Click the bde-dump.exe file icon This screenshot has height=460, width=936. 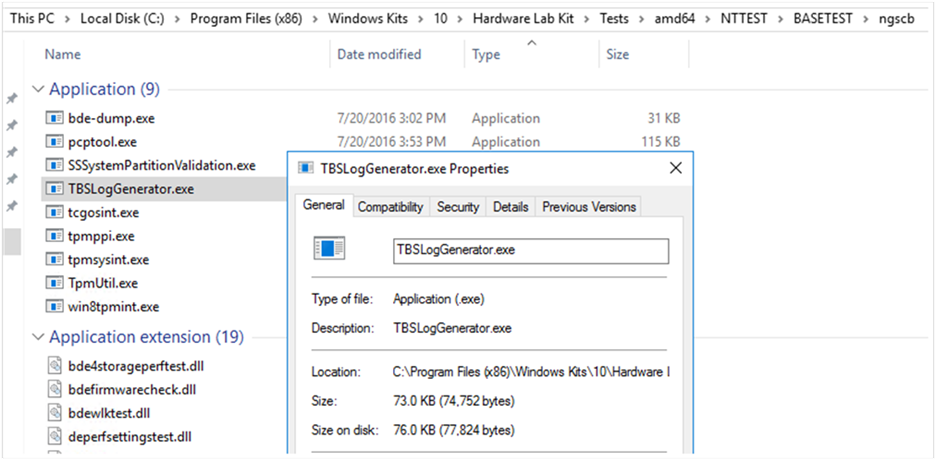(54, 118)
